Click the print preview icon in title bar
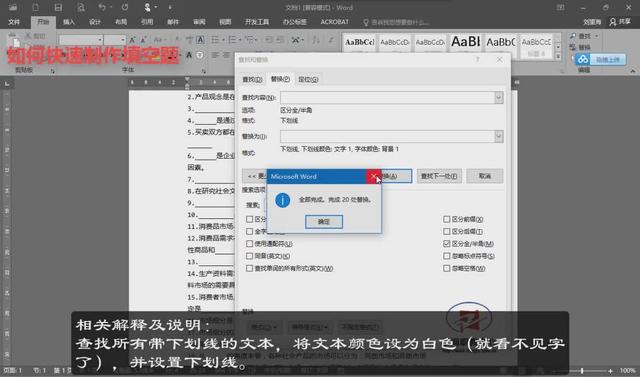640x377 pixels. pyautogui.click(x=81, y=7)
